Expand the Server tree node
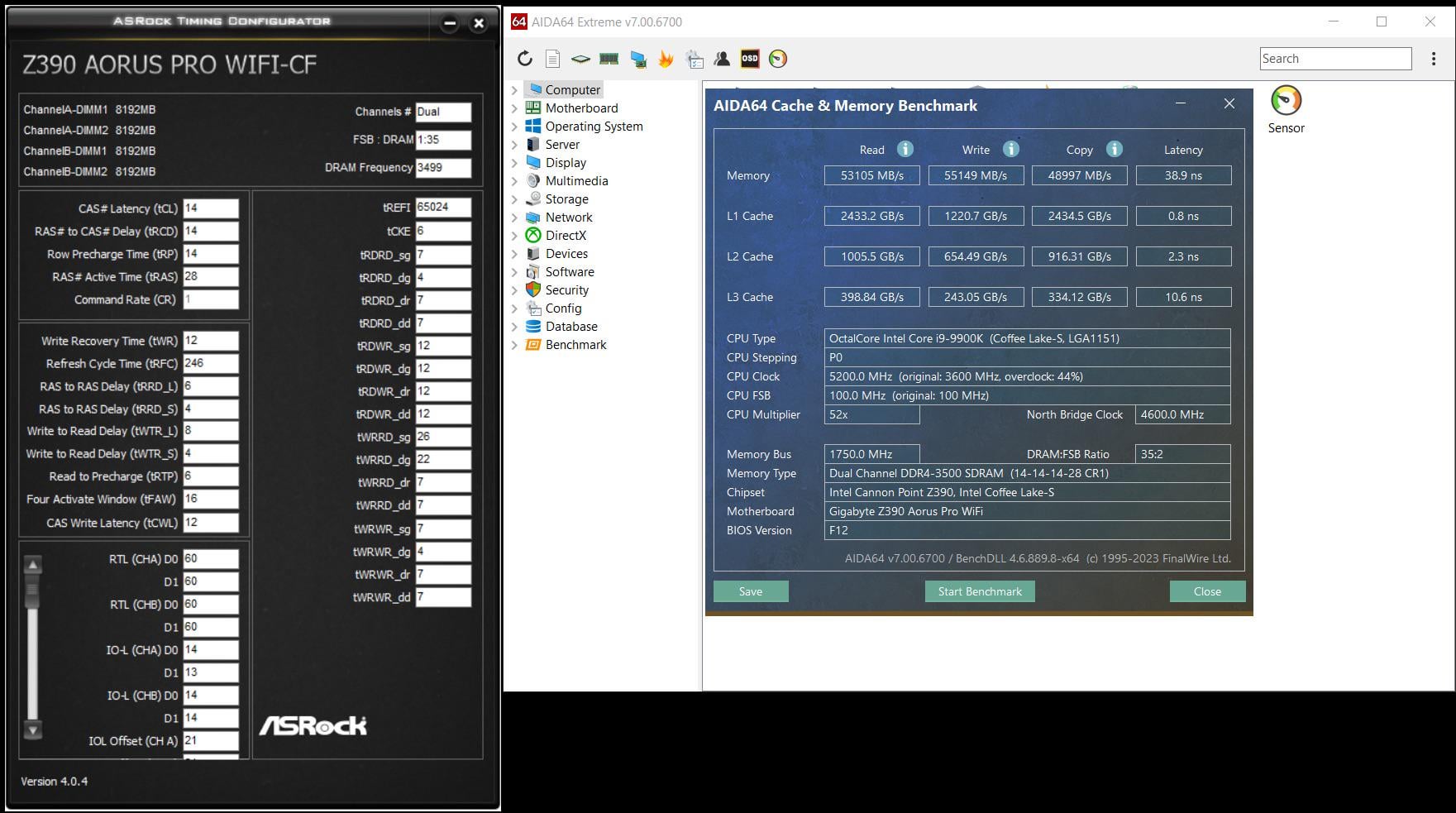The width and height of the screenshot is (1456, 813). pyautogui.click(x=514, y=145)
